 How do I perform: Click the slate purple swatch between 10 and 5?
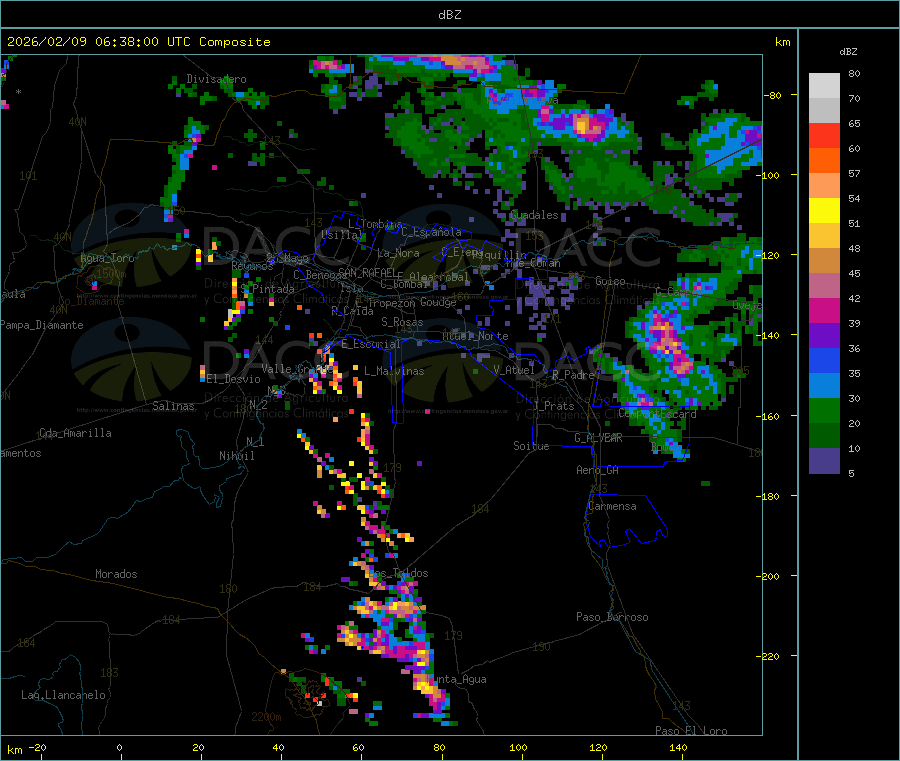(824, 461)
